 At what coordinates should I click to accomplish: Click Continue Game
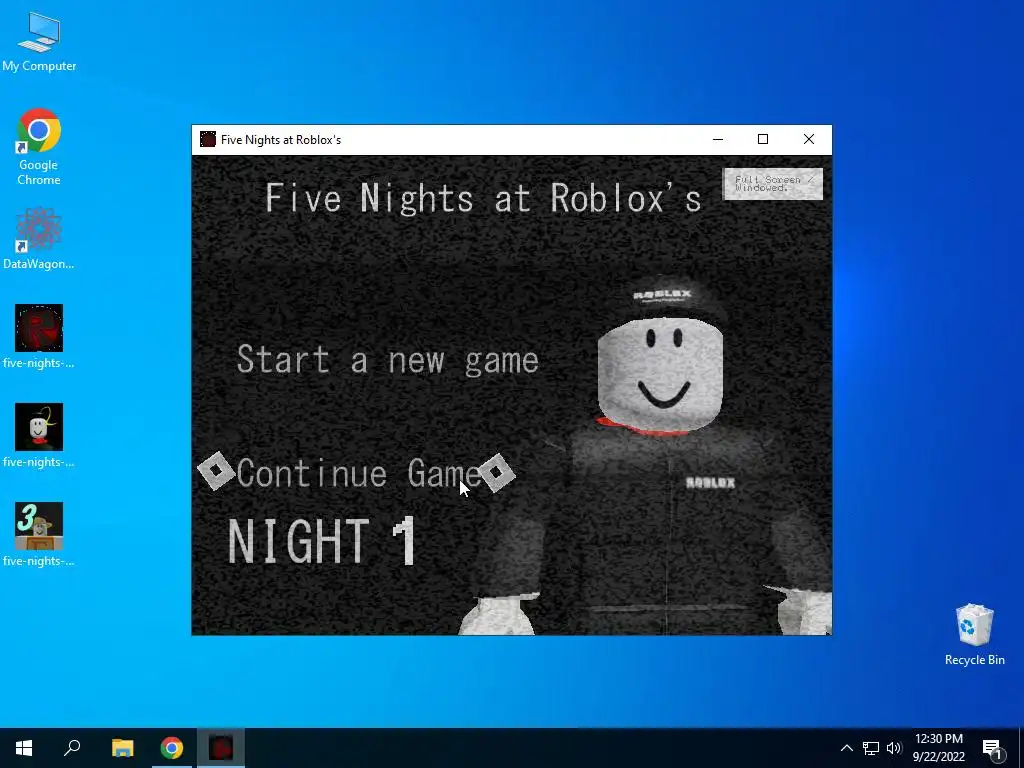pos(359,473)
